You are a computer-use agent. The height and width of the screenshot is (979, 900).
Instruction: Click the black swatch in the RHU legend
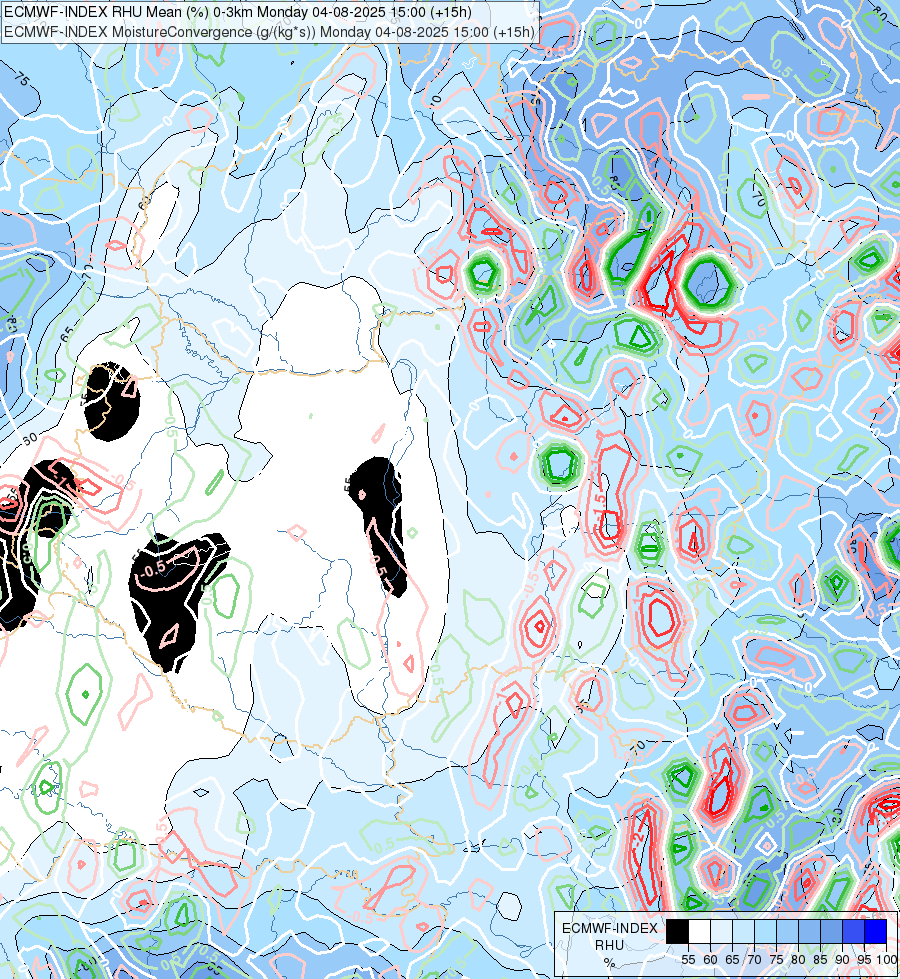[x=678, y=931]
